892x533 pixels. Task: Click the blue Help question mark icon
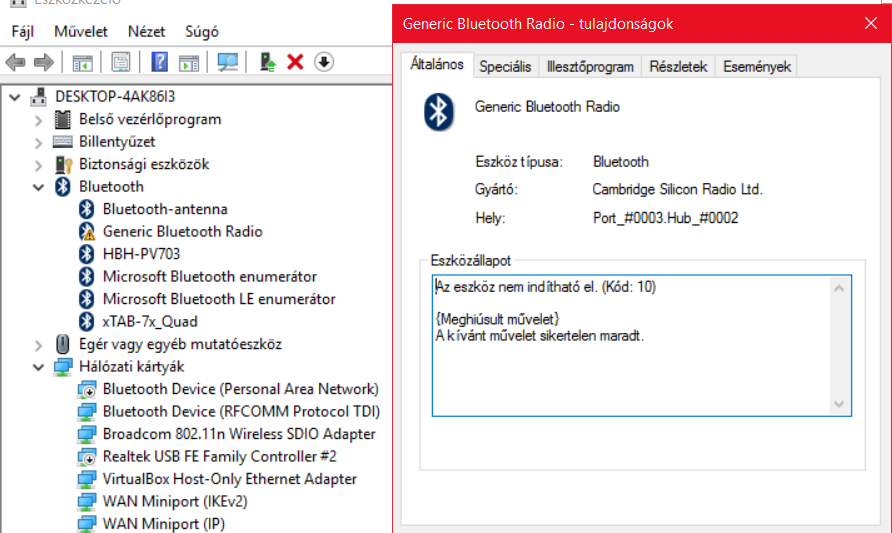160,61
